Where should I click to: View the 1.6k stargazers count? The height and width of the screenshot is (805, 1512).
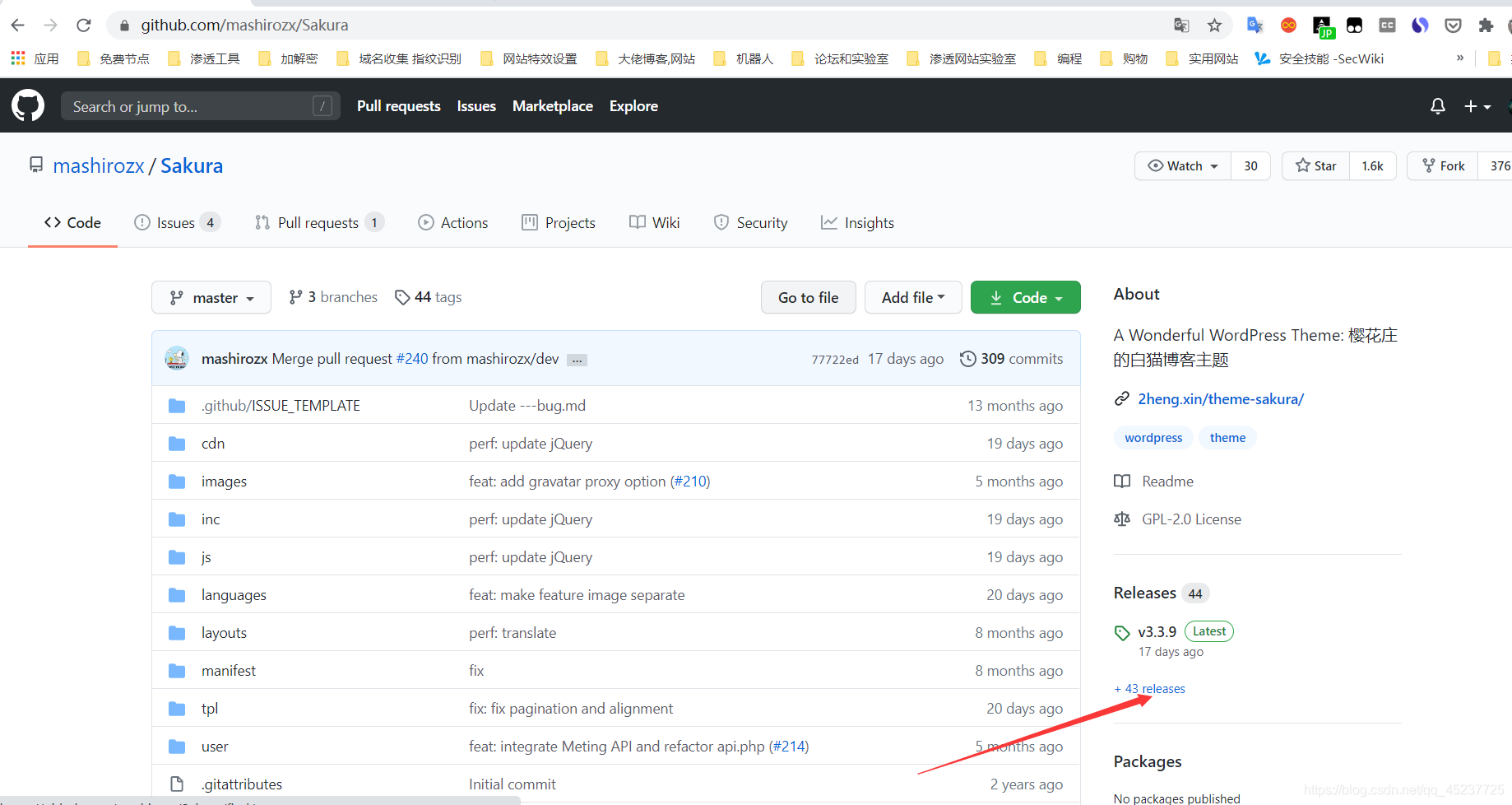coord(1372,165)
